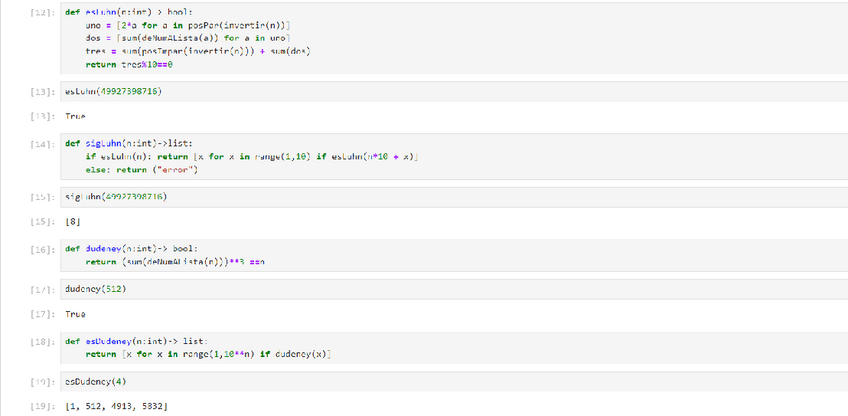Click the True output below esLuhn call

[75, 116]
